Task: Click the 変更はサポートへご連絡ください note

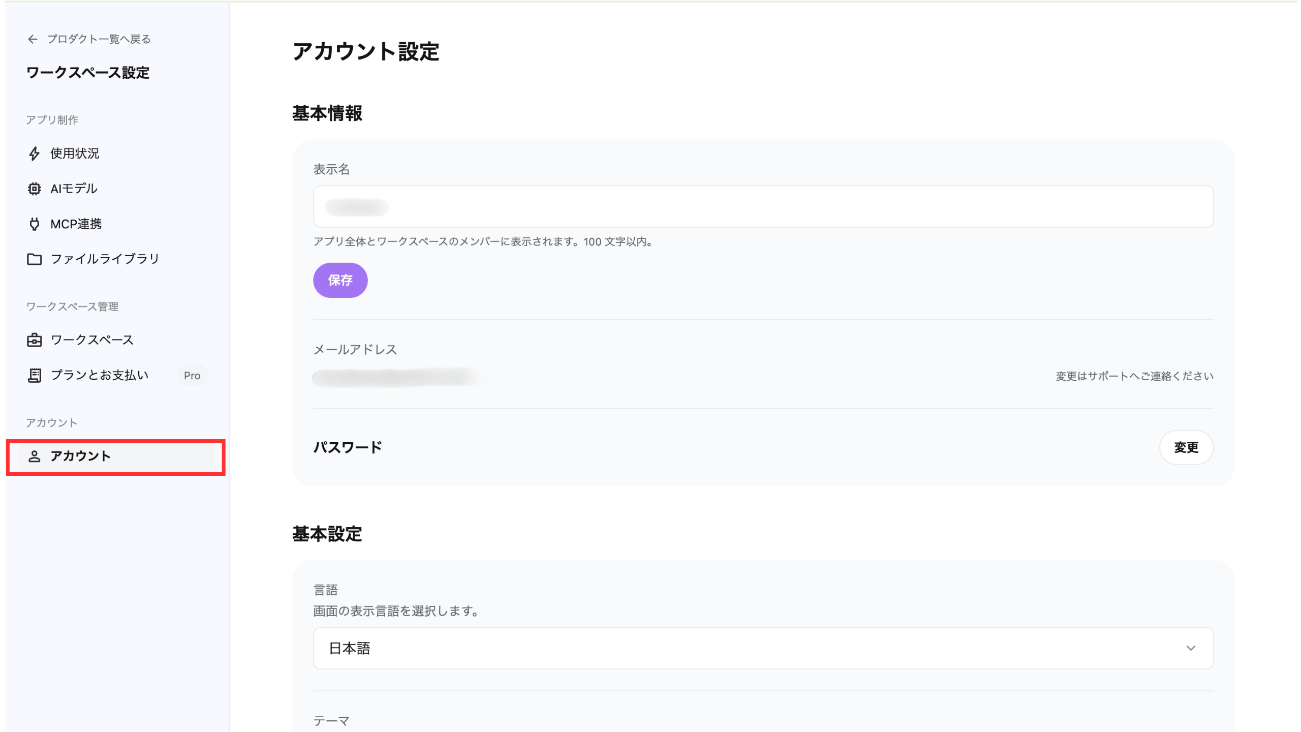Action: click(x=1135, y=377)
